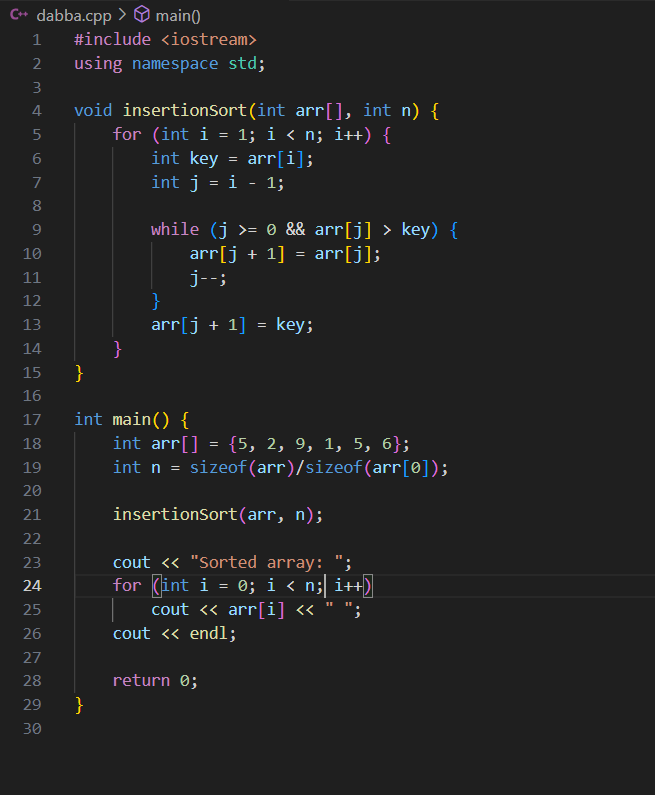655x795 pixels.
Task: Click "arr[j + 1] = arr[j];" statement
Action: click(285, 254)
